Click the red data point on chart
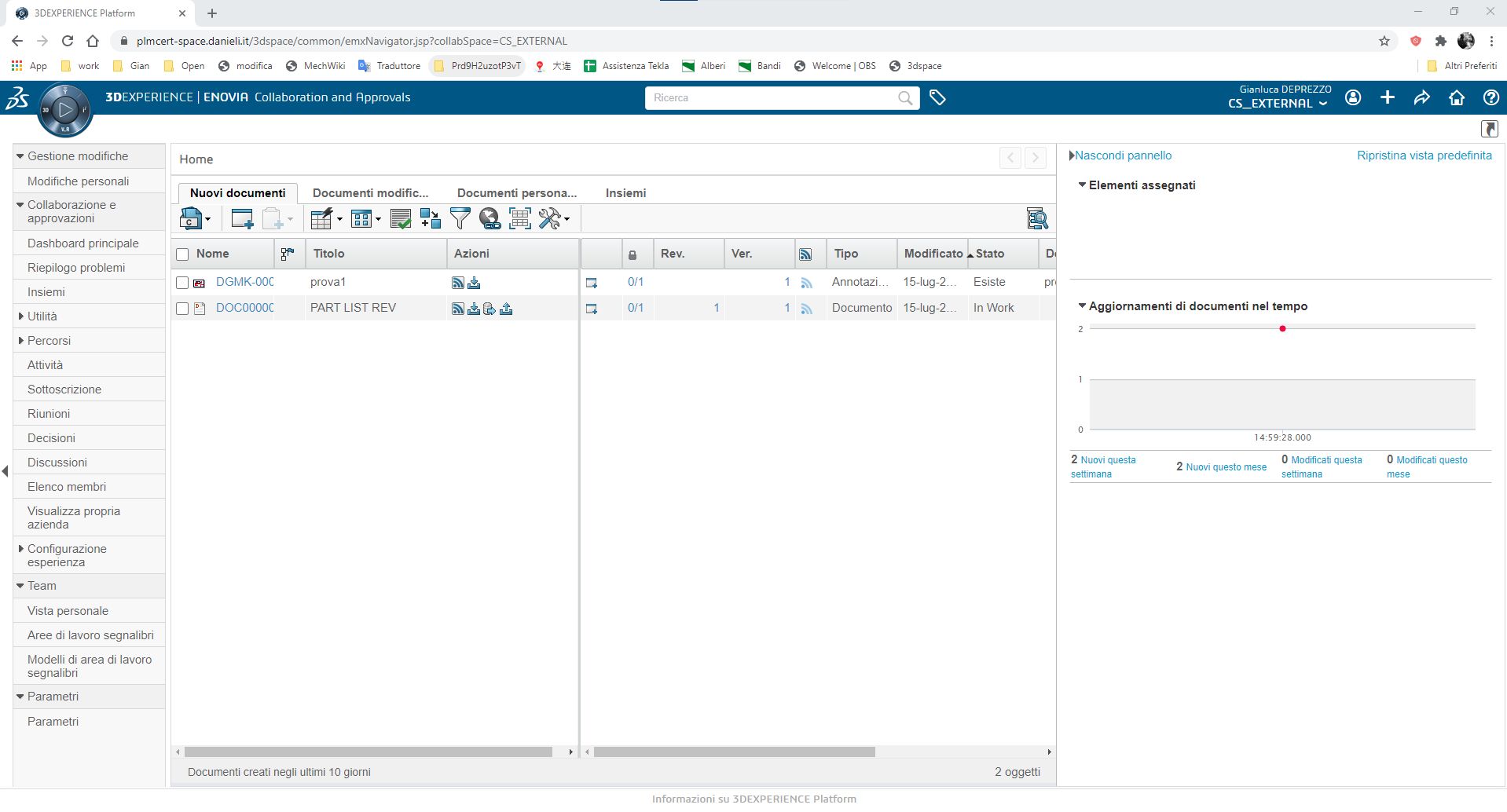This screenshot has height=812, width=1507. click(x=1282, y=329)
